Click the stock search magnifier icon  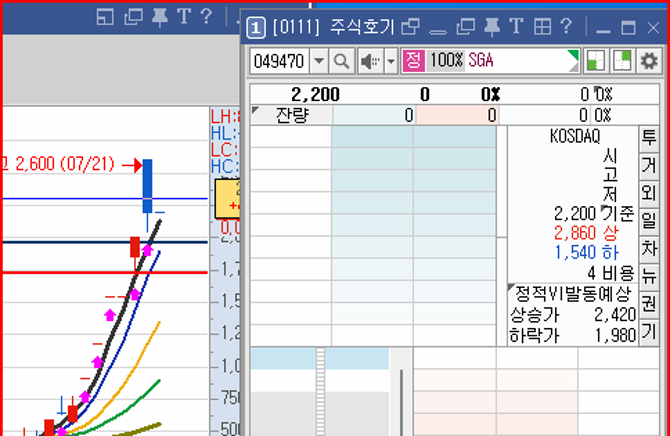[341, 61]
